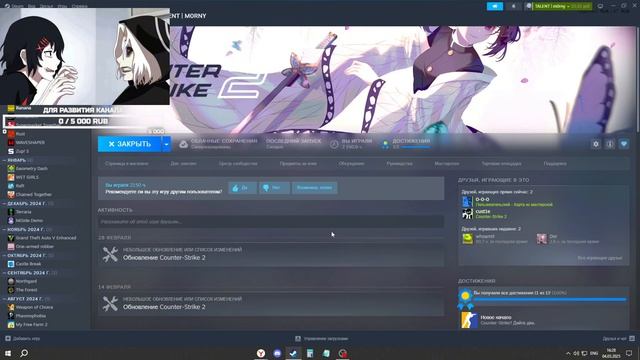
Task: Click the donation goal bar 0 / 5 000 RUB
Action: point(83,121)
